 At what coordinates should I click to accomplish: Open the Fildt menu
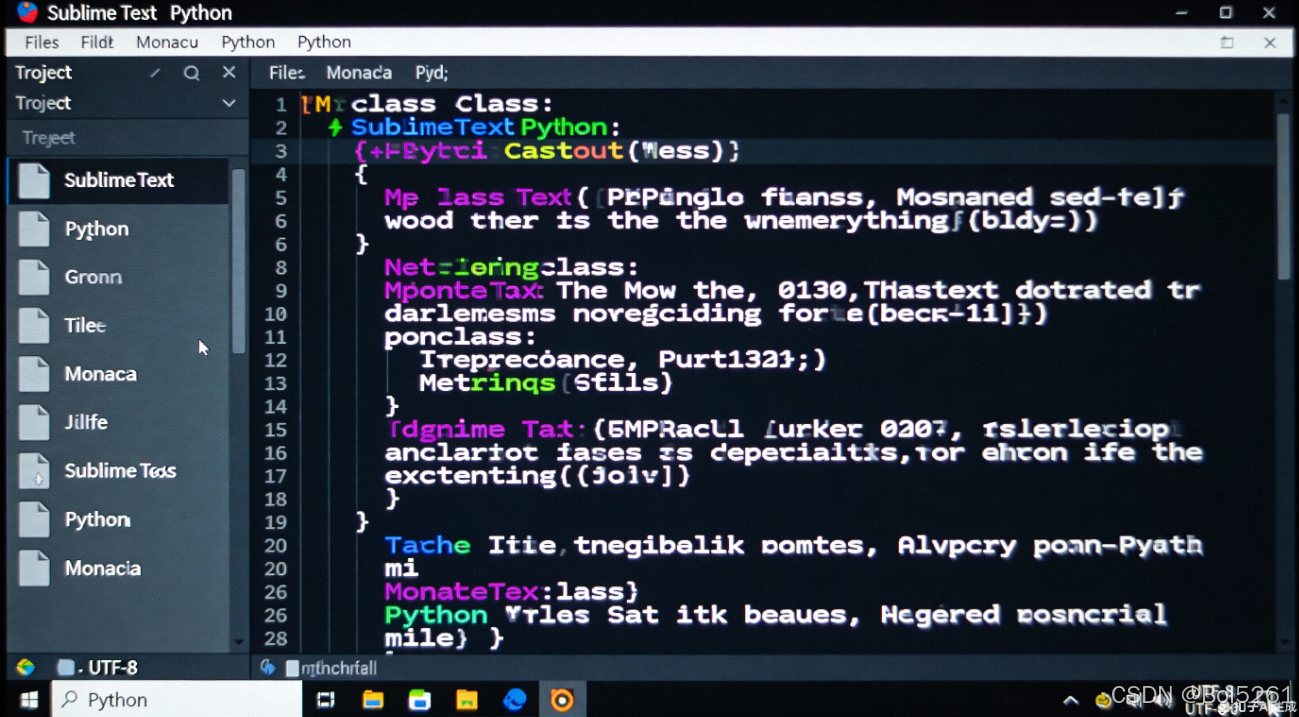(x=97, y=42)
